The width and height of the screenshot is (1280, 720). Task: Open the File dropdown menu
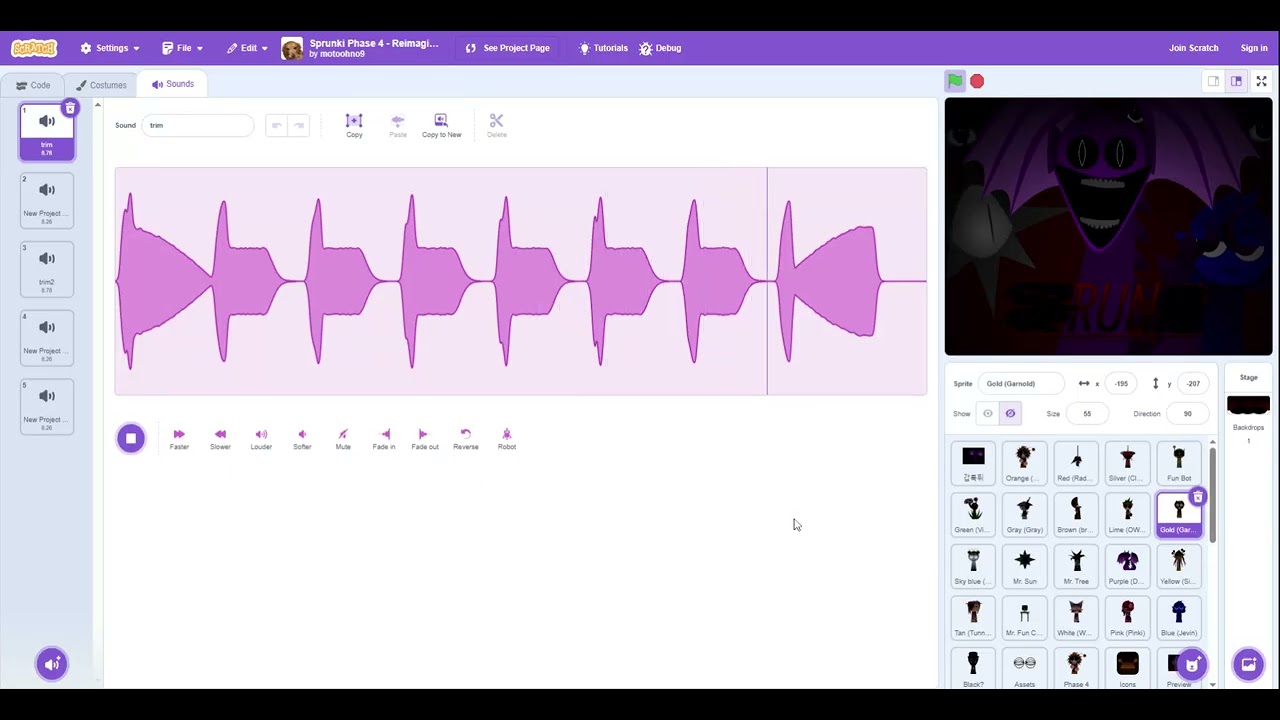181,48
